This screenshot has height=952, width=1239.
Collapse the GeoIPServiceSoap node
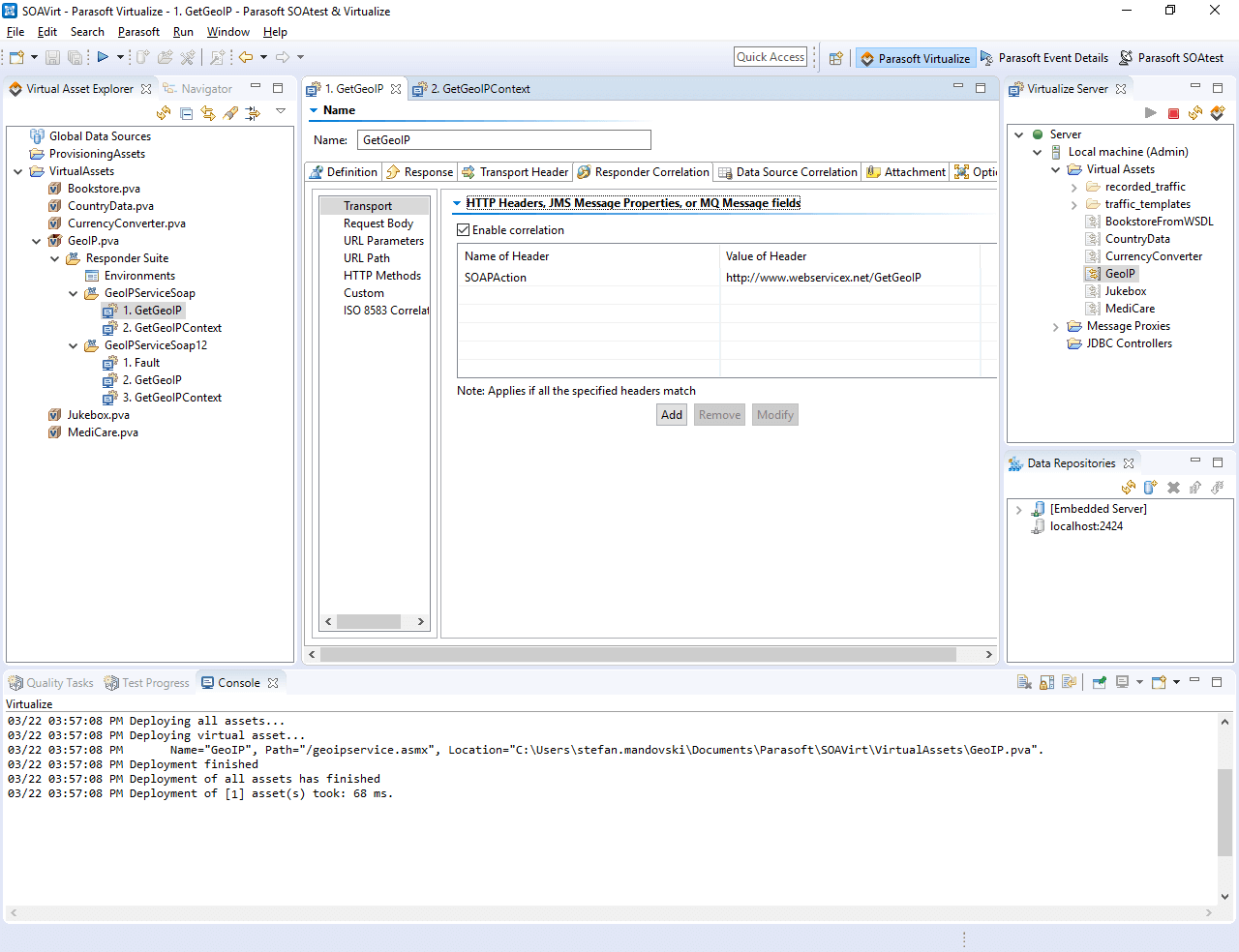click(x=74, y=293)
